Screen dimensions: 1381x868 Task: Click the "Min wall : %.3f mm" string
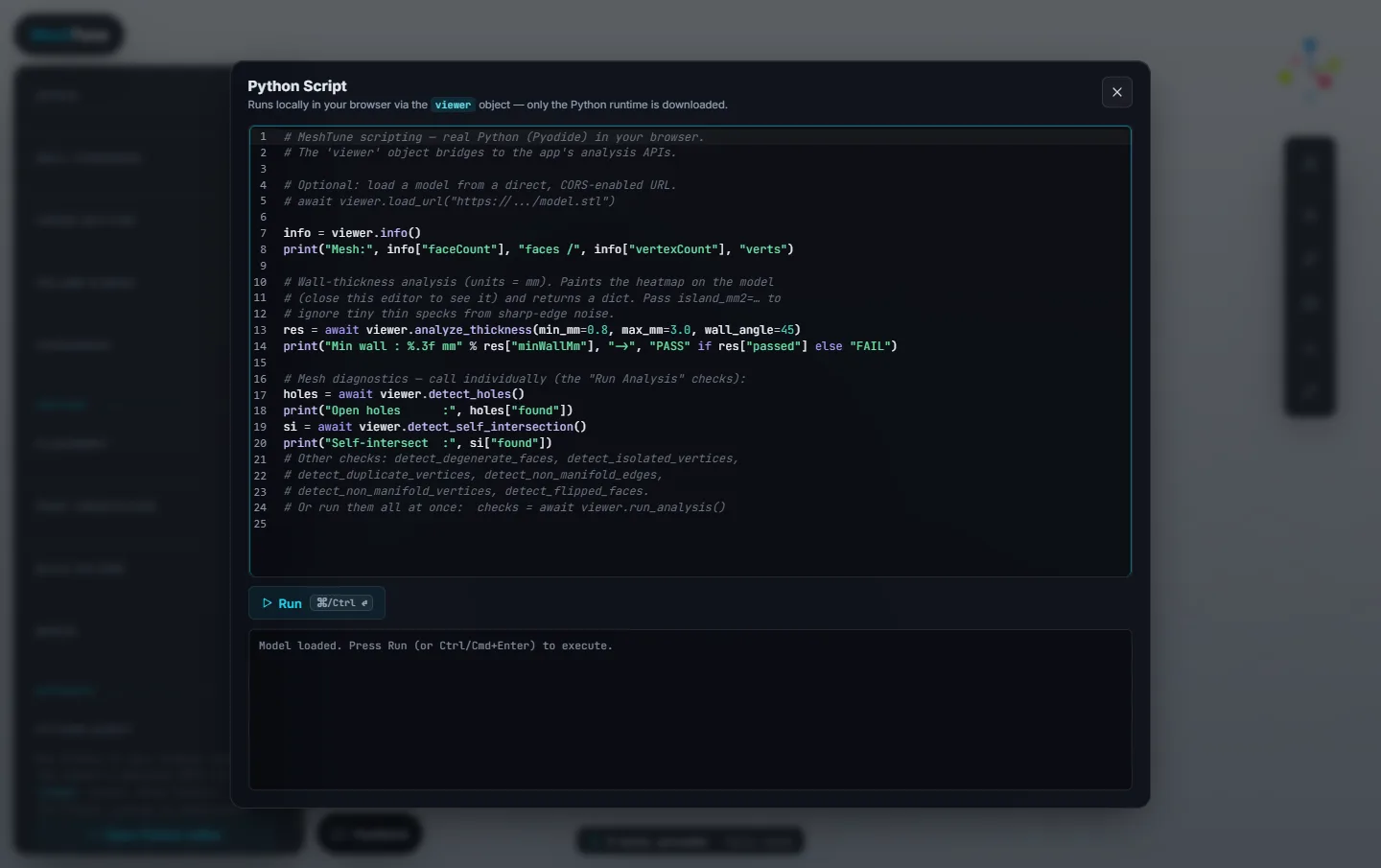coord(393,346)
